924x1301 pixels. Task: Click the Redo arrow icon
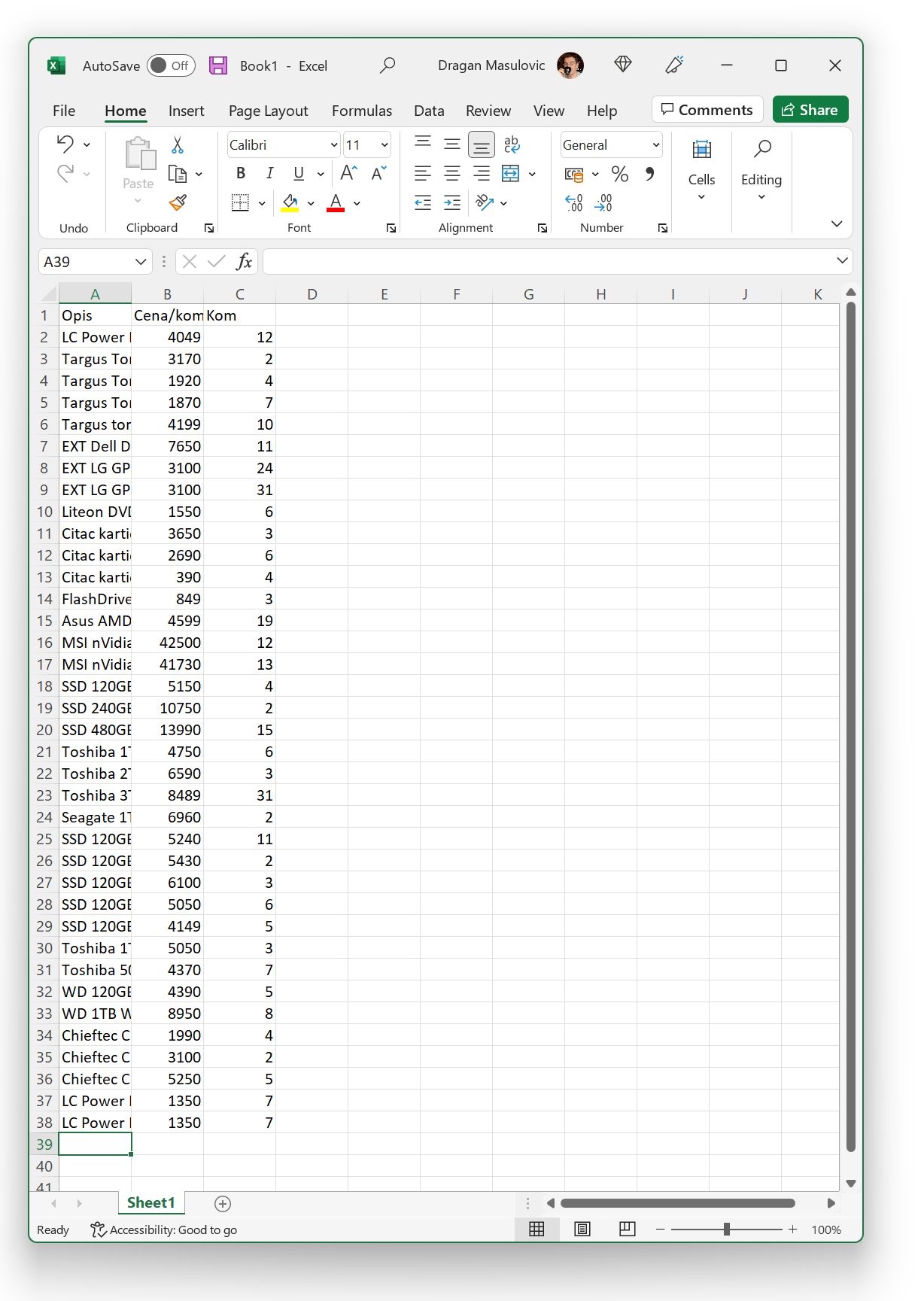point(65,174)
